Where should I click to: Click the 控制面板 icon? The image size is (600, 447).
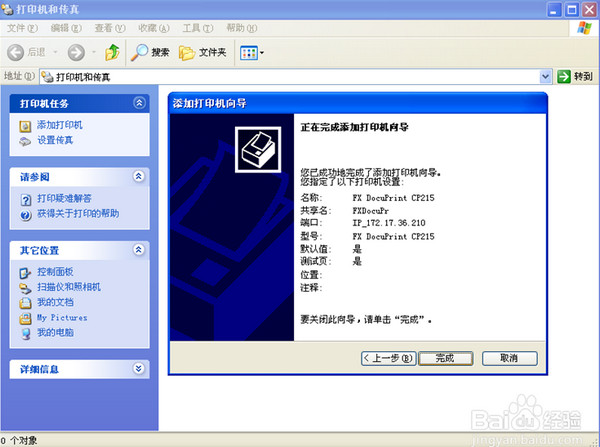tap(25, 273)
